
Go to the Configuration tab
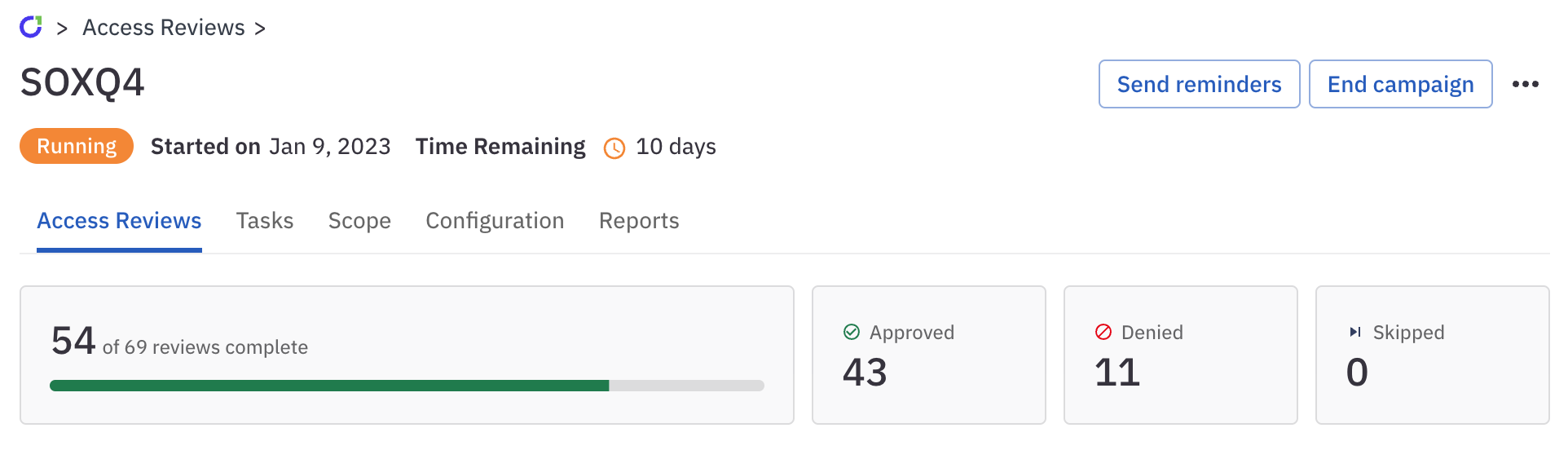click(495, 221)
